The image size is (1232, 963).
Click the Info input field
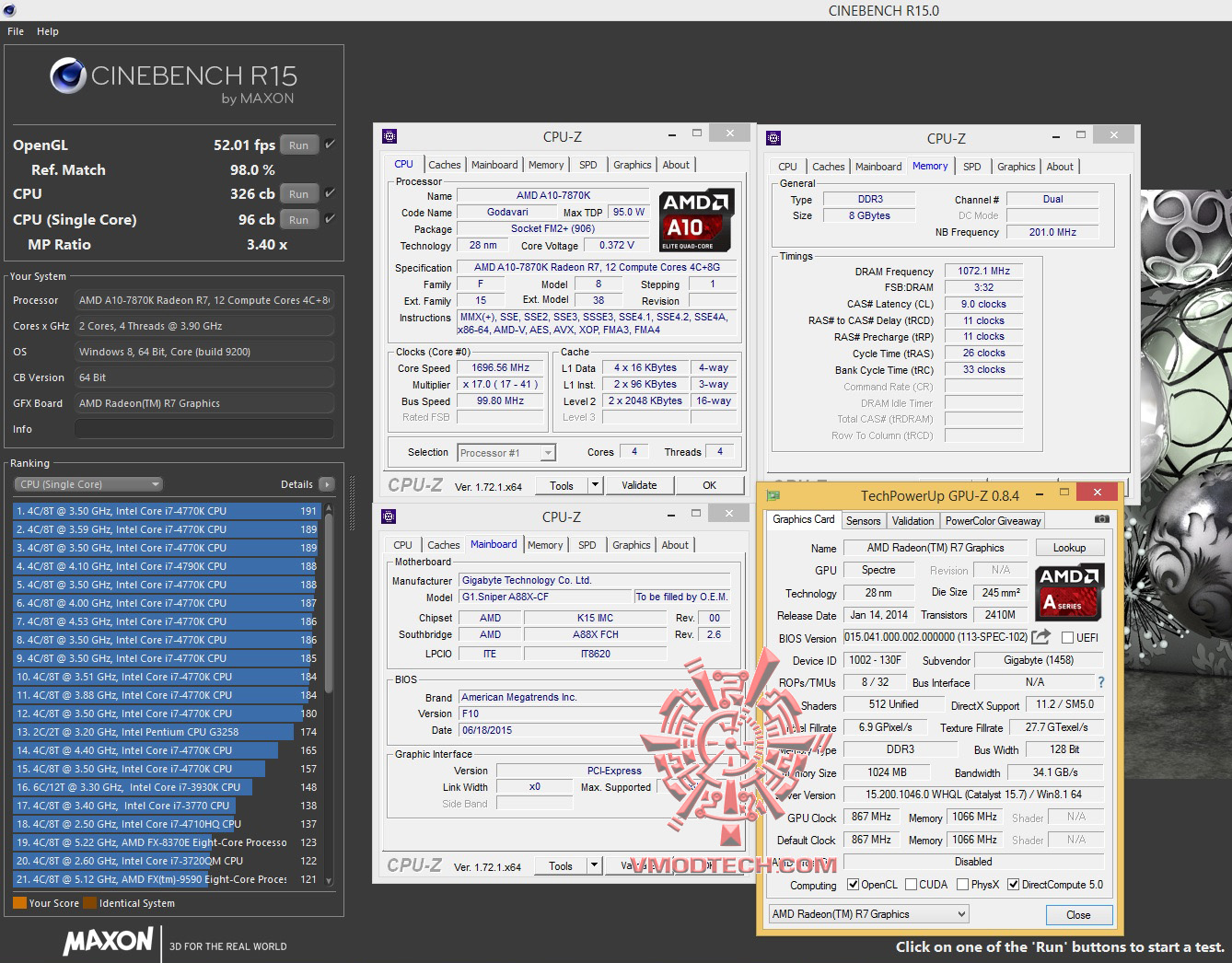204,429
